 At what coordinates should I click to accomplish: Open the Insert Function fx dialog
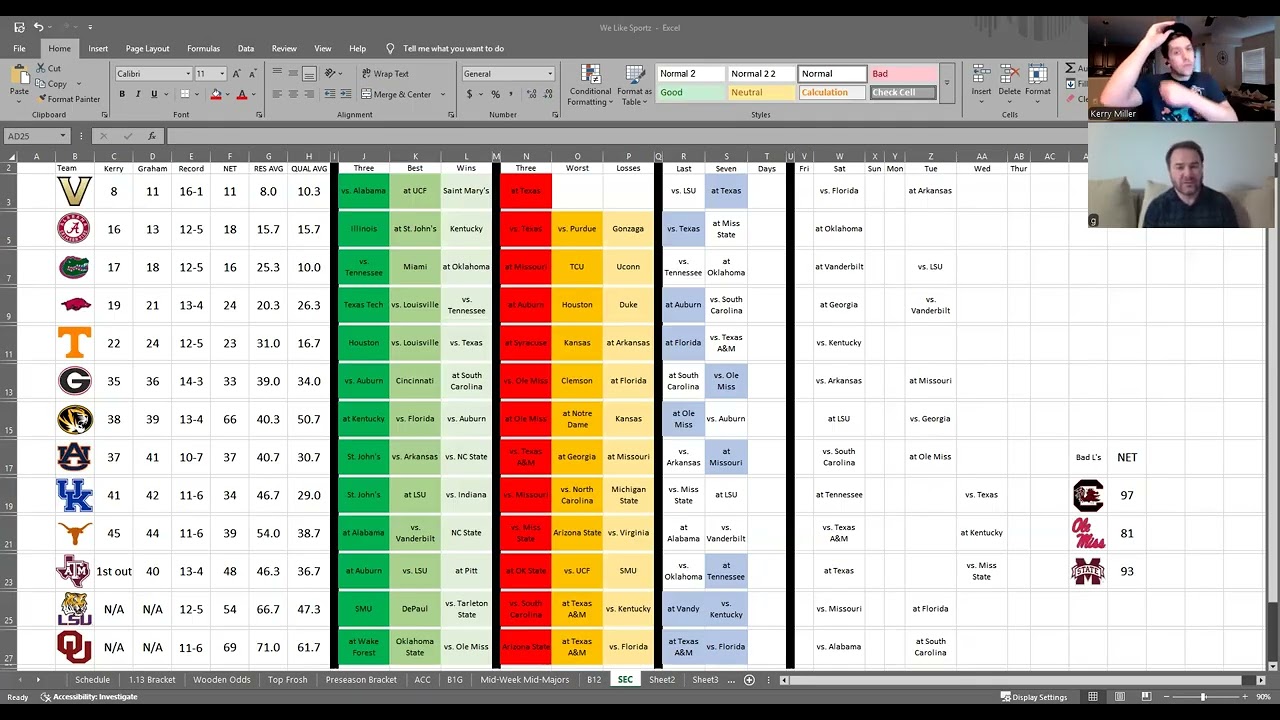coord(152,136)
